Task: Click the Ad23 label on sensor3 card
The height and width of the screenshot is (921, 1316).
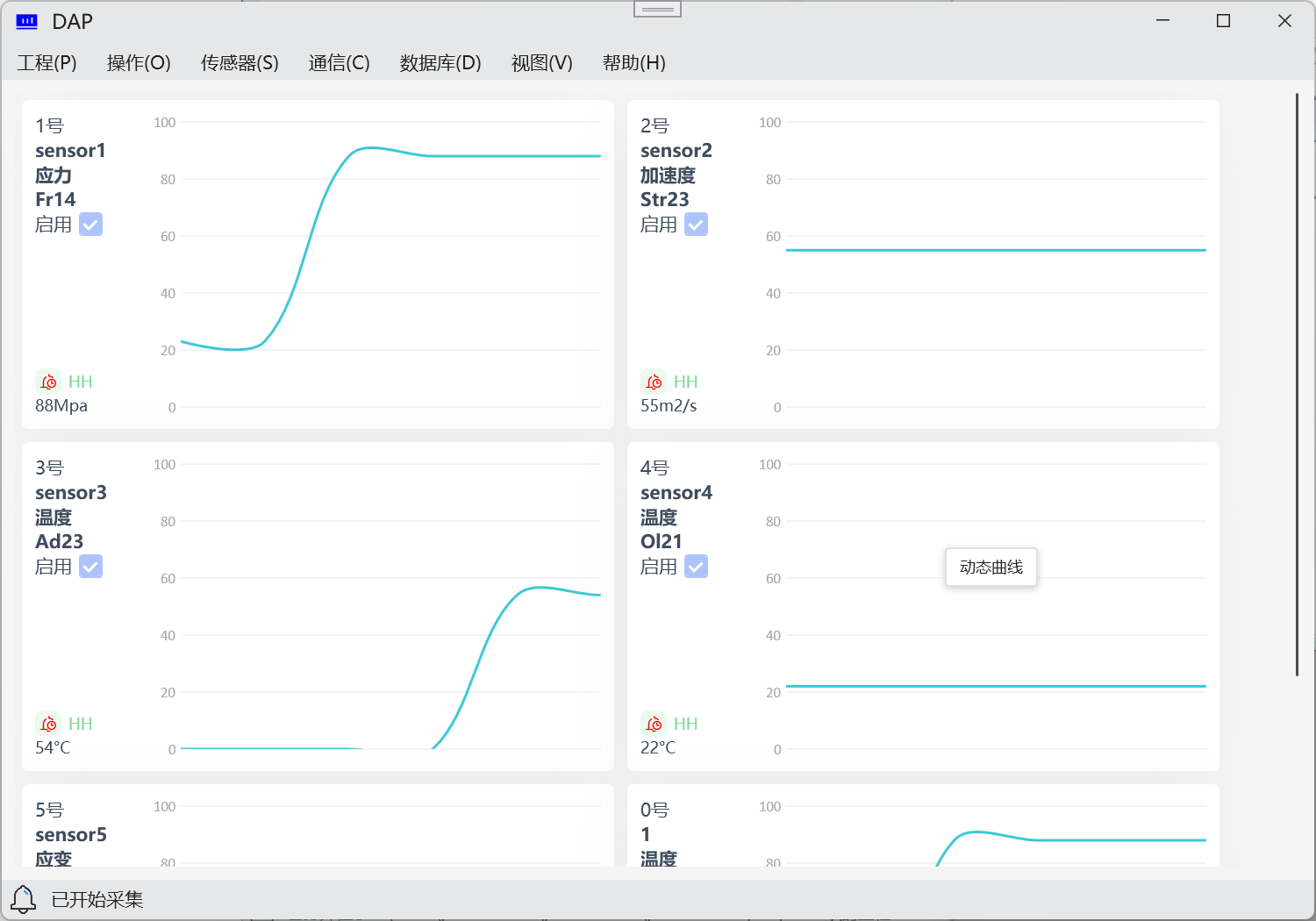Action: (59, 542)
